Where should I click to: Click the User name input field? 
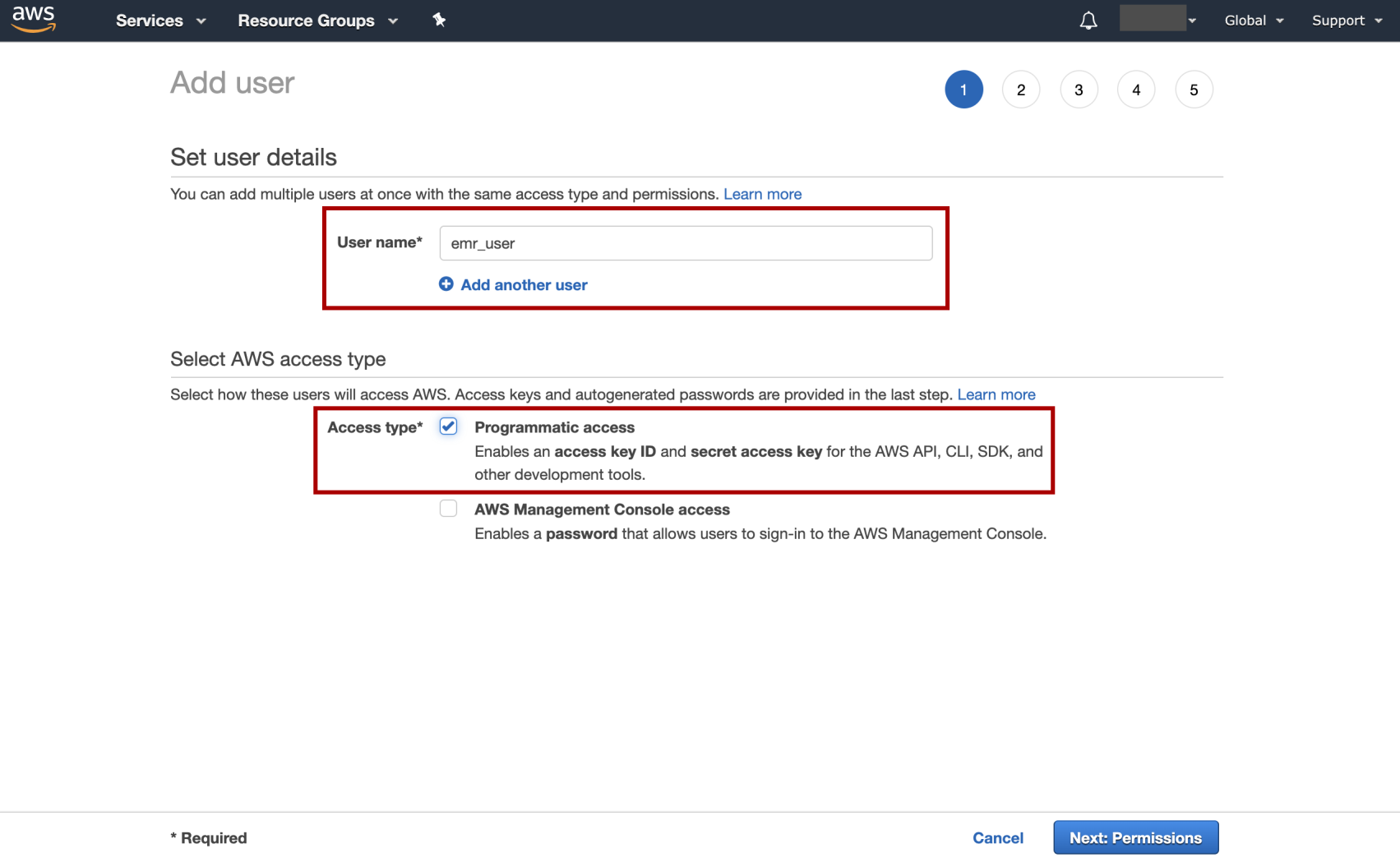click(686, 243)
